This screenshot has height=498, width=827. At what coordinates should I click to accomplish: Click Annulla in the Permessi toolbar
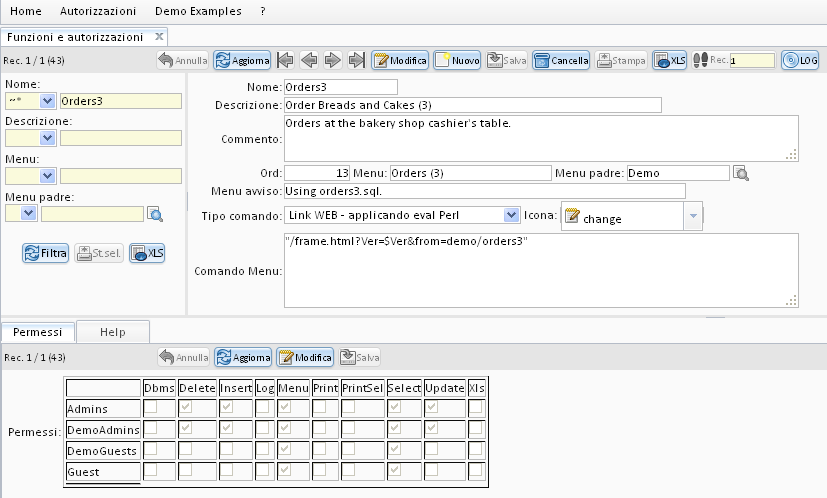pyautogui.click(x=184, y=357)
